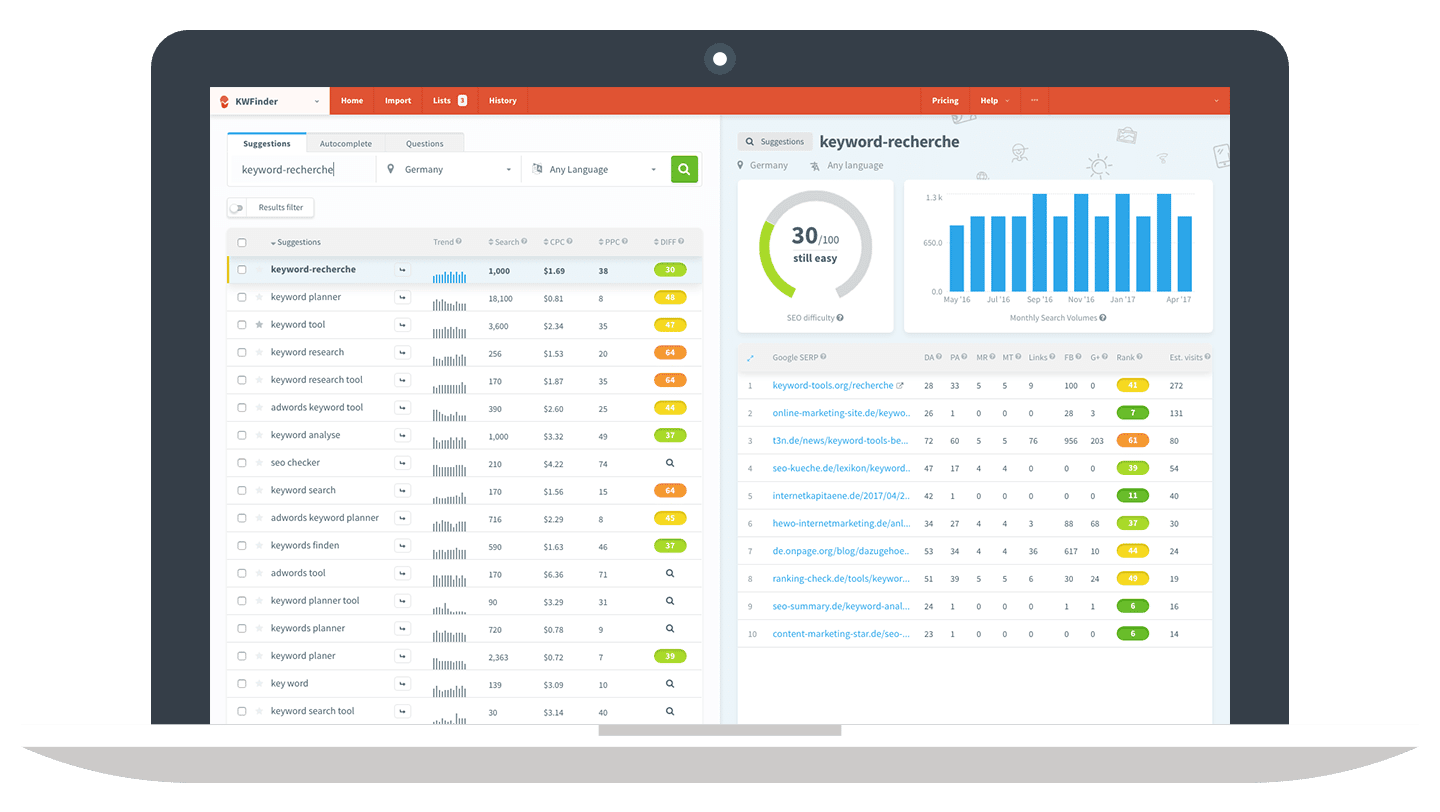Click the arrow icon next to keyword planer
This screenshot has width=1440, height=812.
(x=402, y=656)
